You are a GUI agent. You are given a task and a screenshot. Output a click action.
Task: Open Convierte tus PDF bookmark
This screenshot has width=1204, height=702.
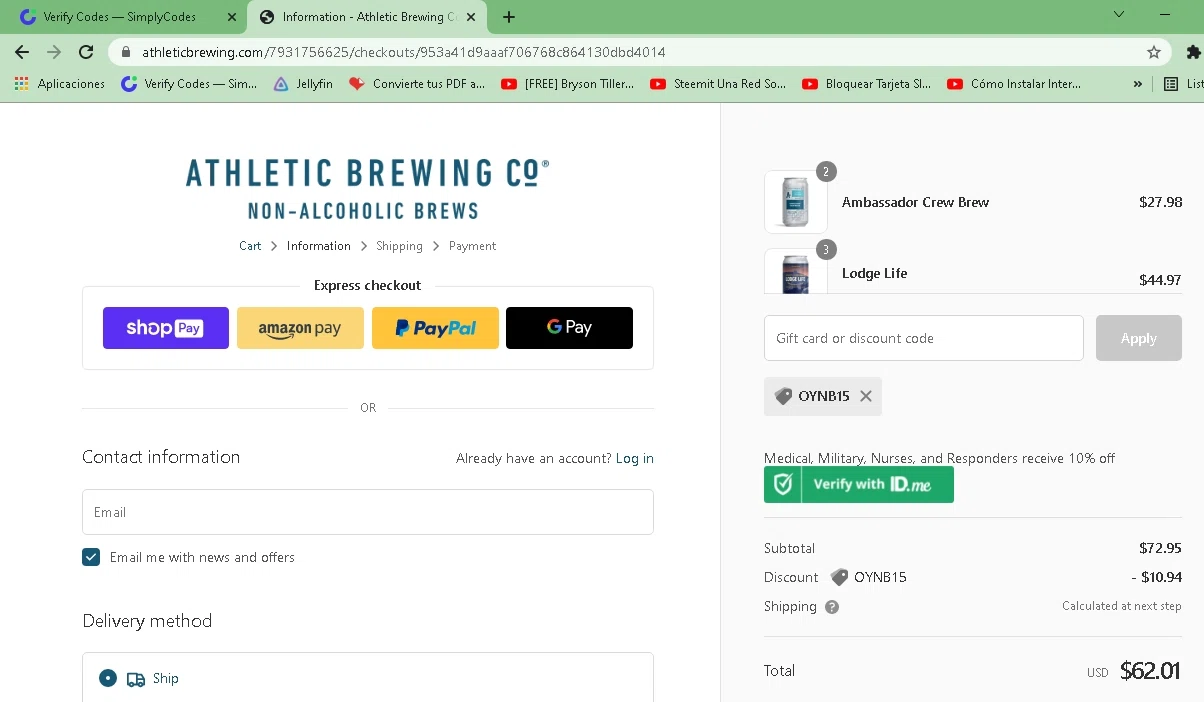(417, 84)
